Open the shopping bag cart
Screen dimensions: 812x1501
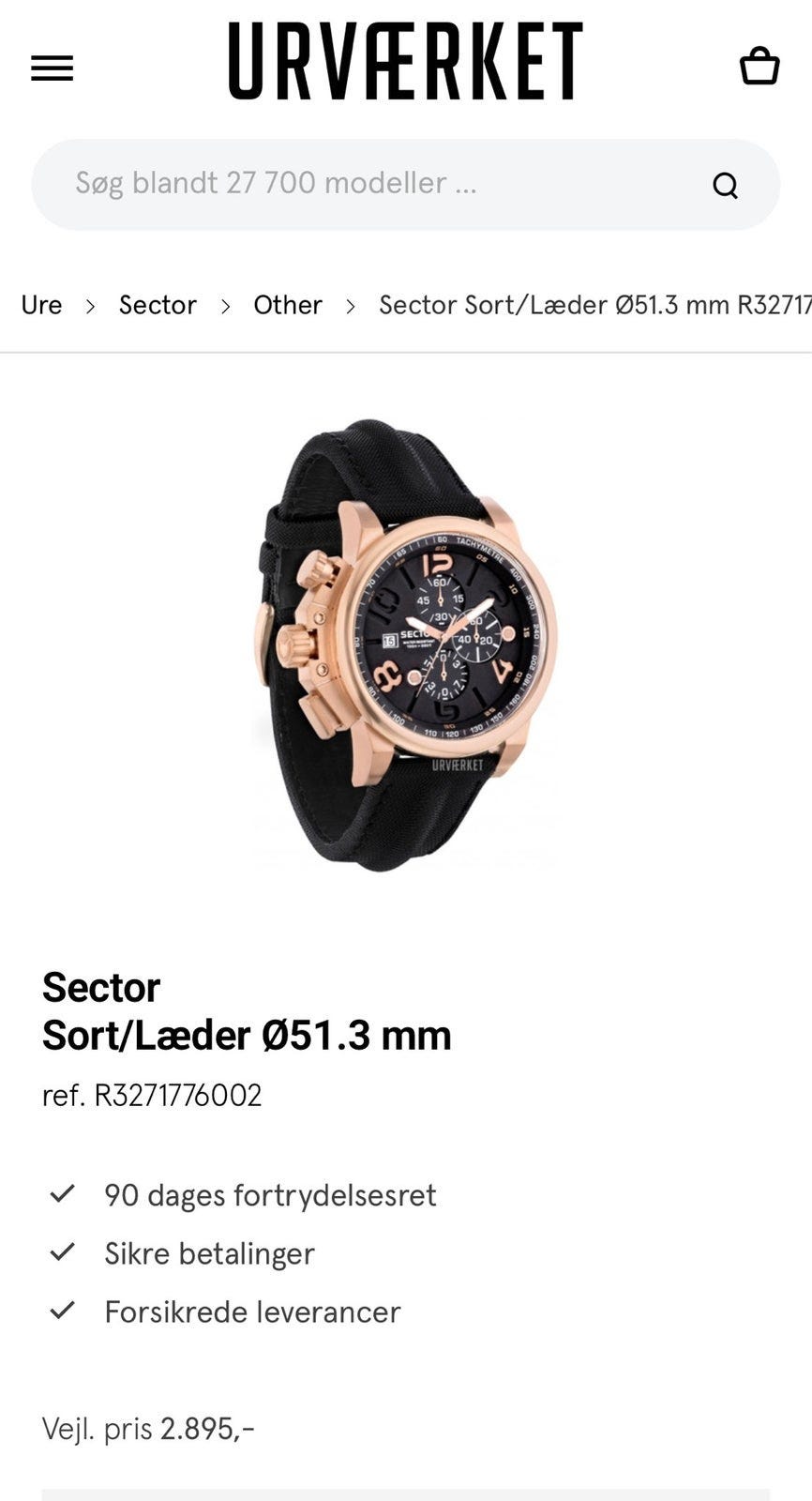click(x=759, y=66)
